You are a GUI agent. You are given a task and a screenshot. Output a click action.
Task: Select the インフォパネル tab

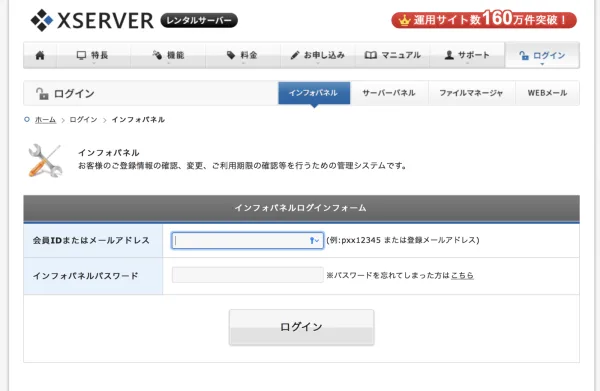(314, 93)
